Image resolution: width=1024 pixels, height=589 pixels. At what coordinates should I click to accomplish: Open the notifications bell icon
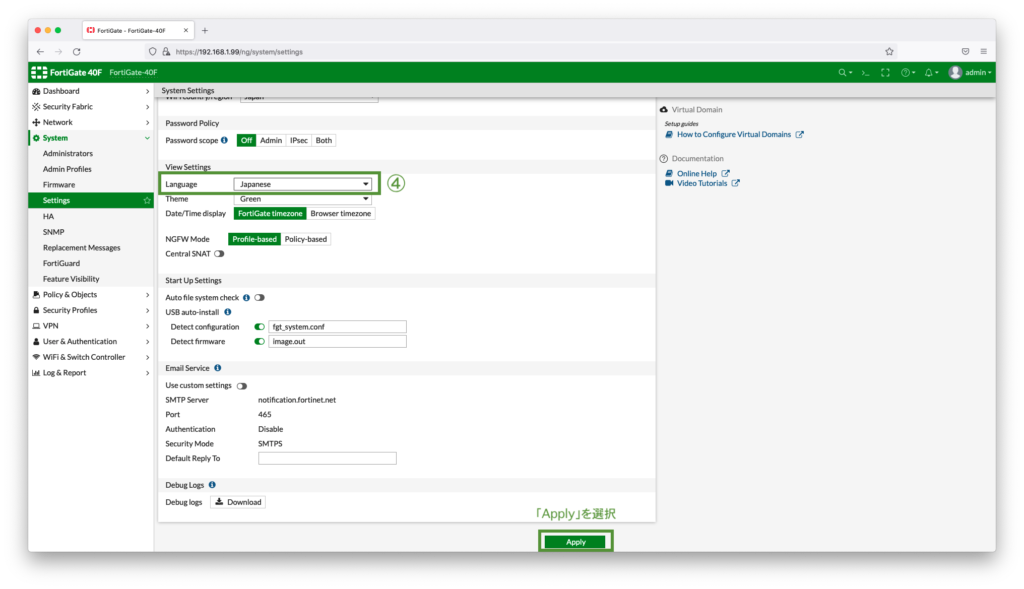click(x=931, y=72)
